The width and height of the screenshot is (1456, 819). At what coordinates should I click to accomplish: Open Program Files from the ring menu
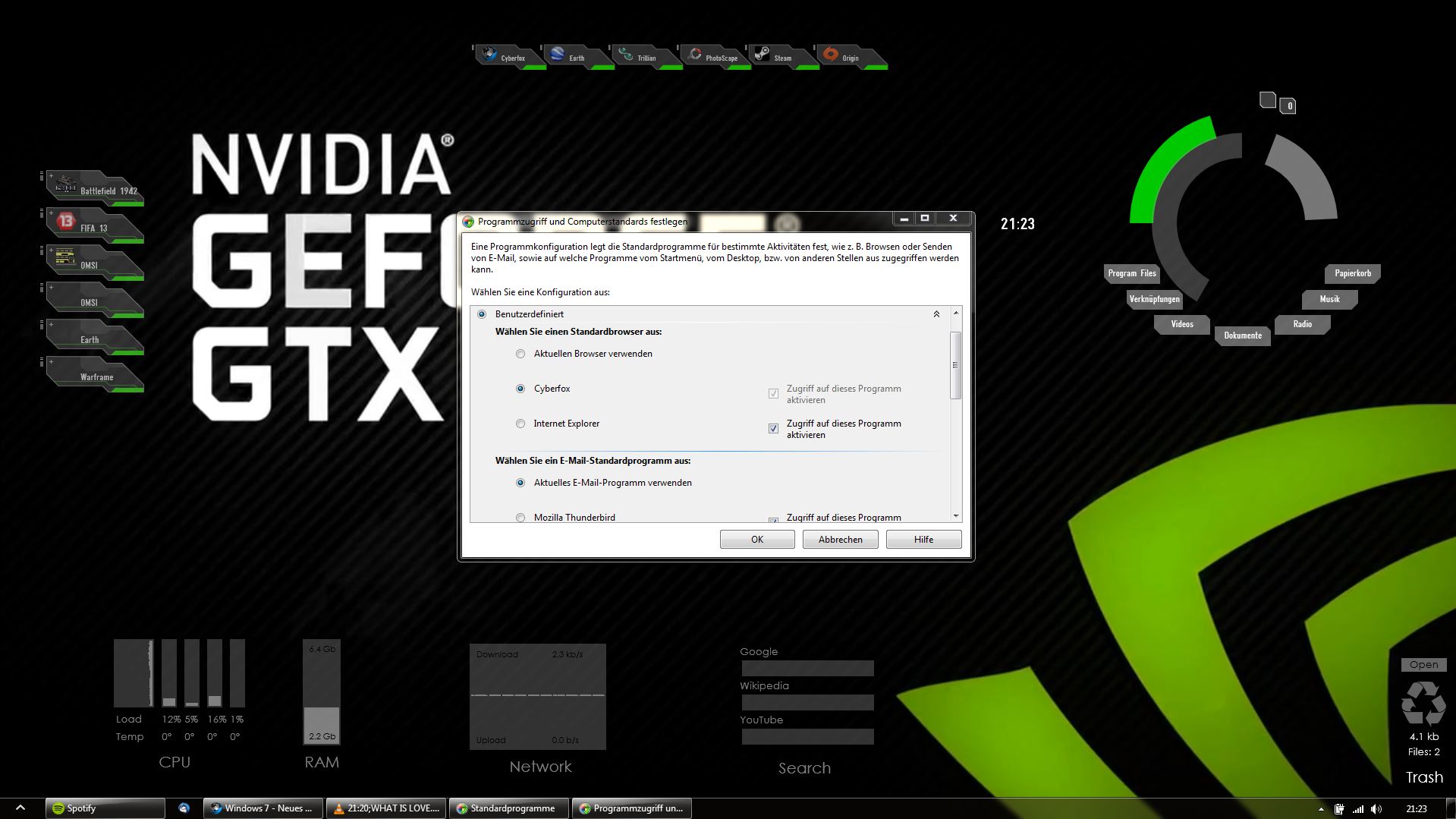coord(1131,273)
